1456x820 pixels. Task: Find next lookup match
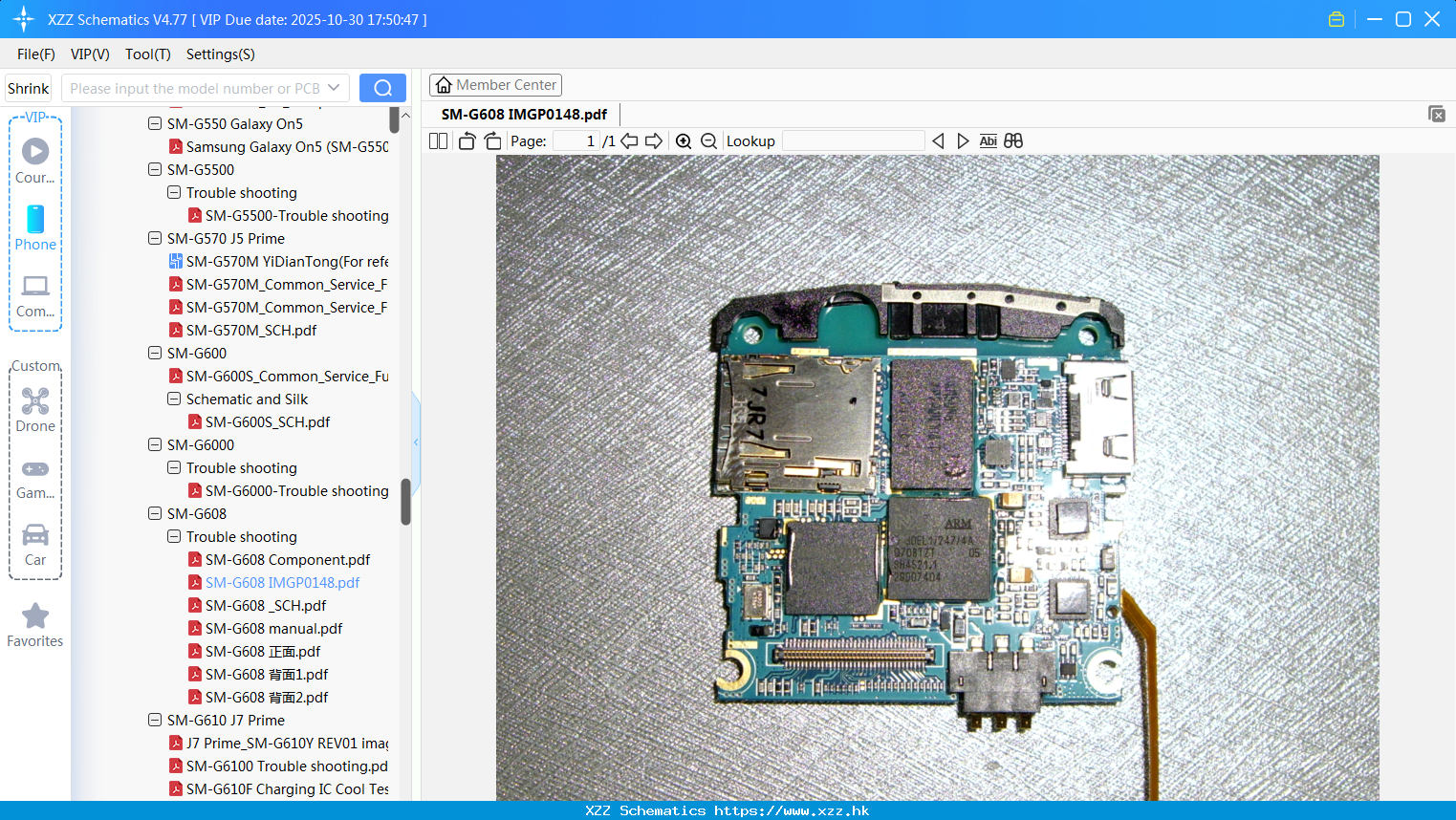point(963,141)
